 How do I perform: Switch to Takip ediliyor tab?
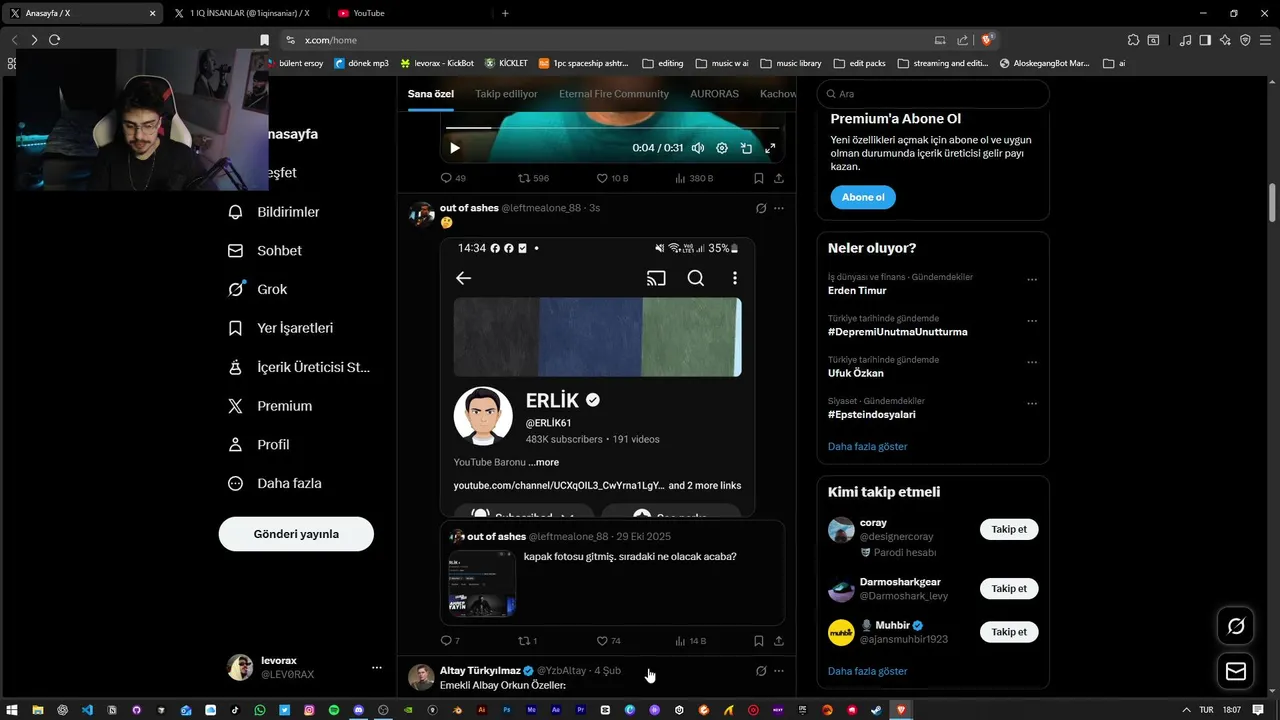[506, 94]
